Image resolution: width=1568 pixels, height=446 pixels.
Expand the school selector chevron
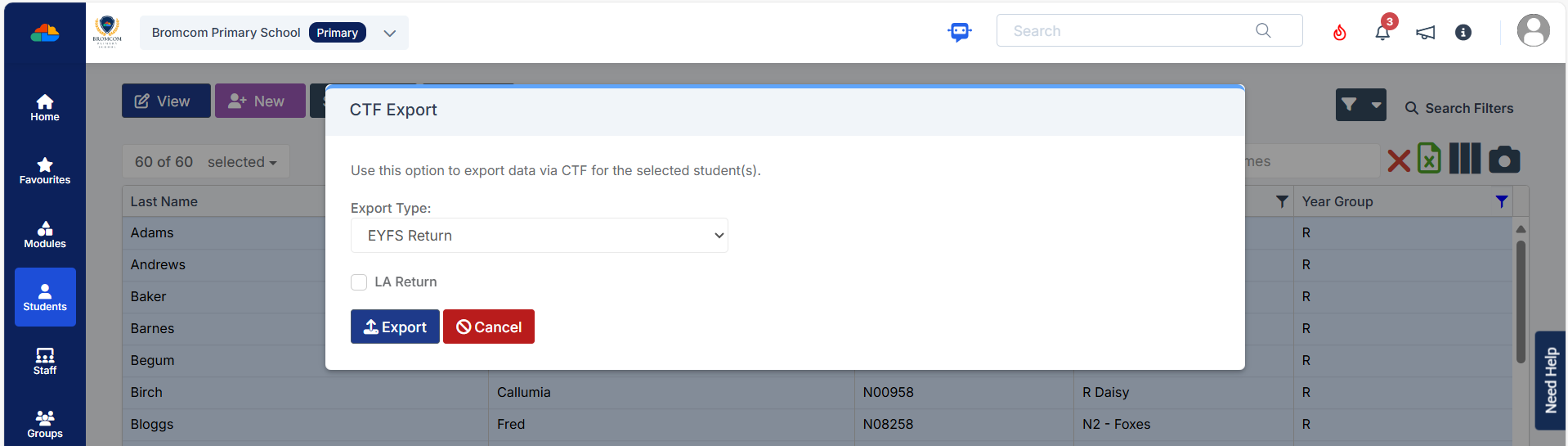(x=390, y=34)
